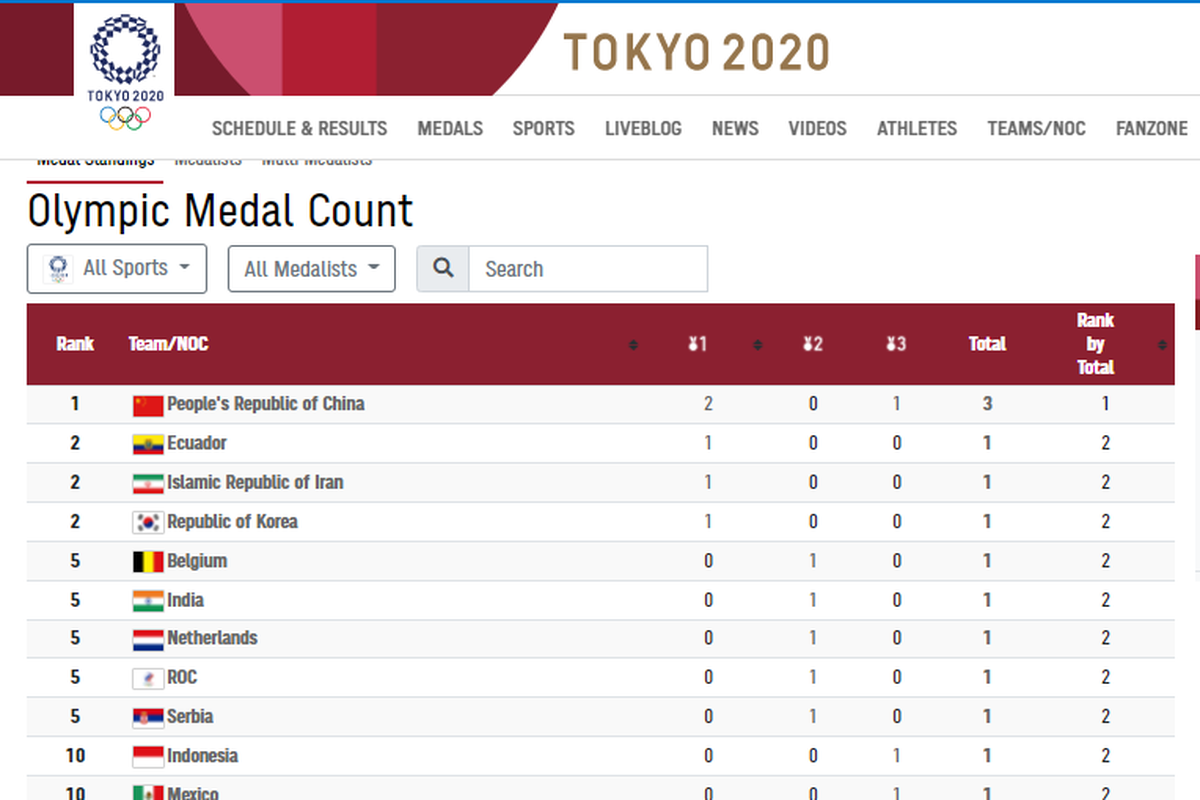
Task: Open the MEDALS menu item
Action: coord(450,128)
